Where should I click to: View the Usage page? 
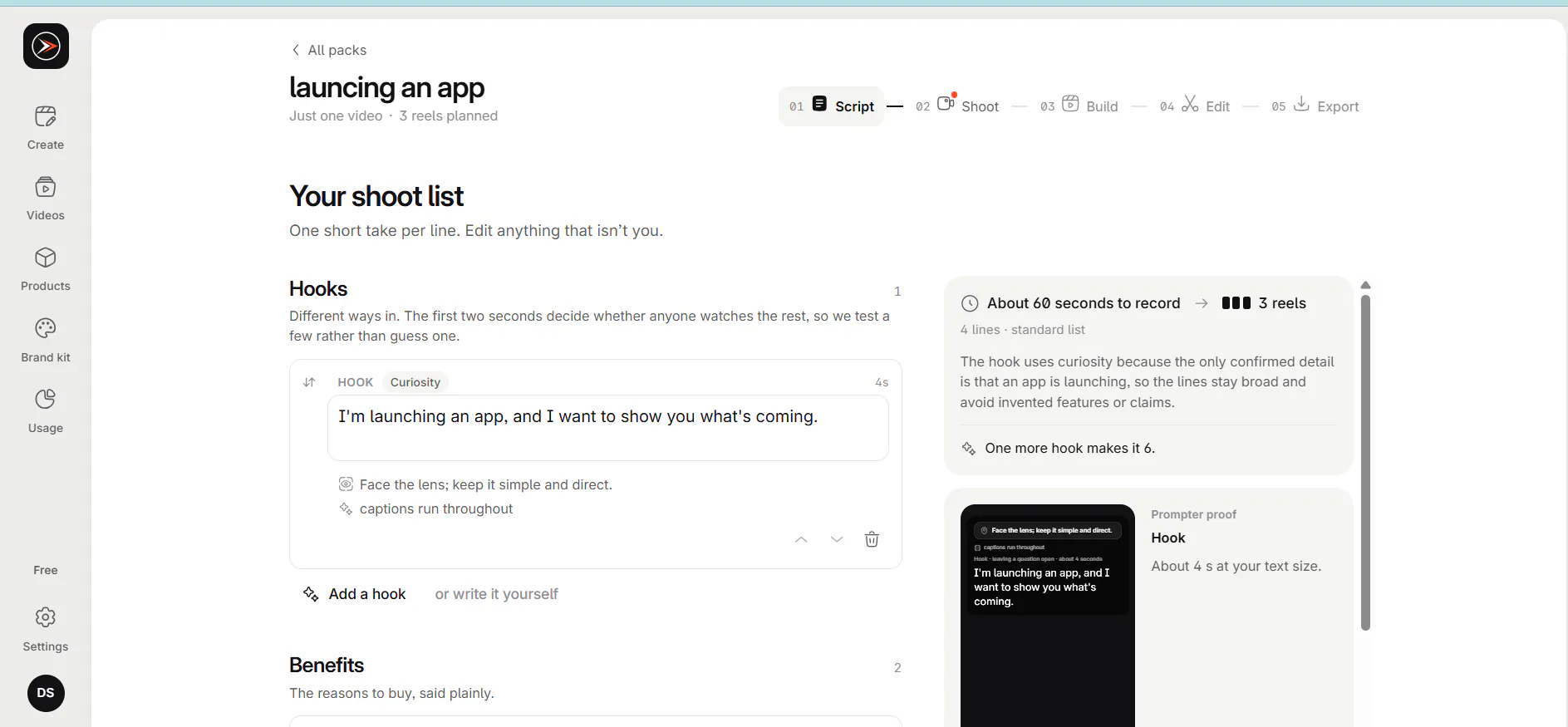pos(46,411)
